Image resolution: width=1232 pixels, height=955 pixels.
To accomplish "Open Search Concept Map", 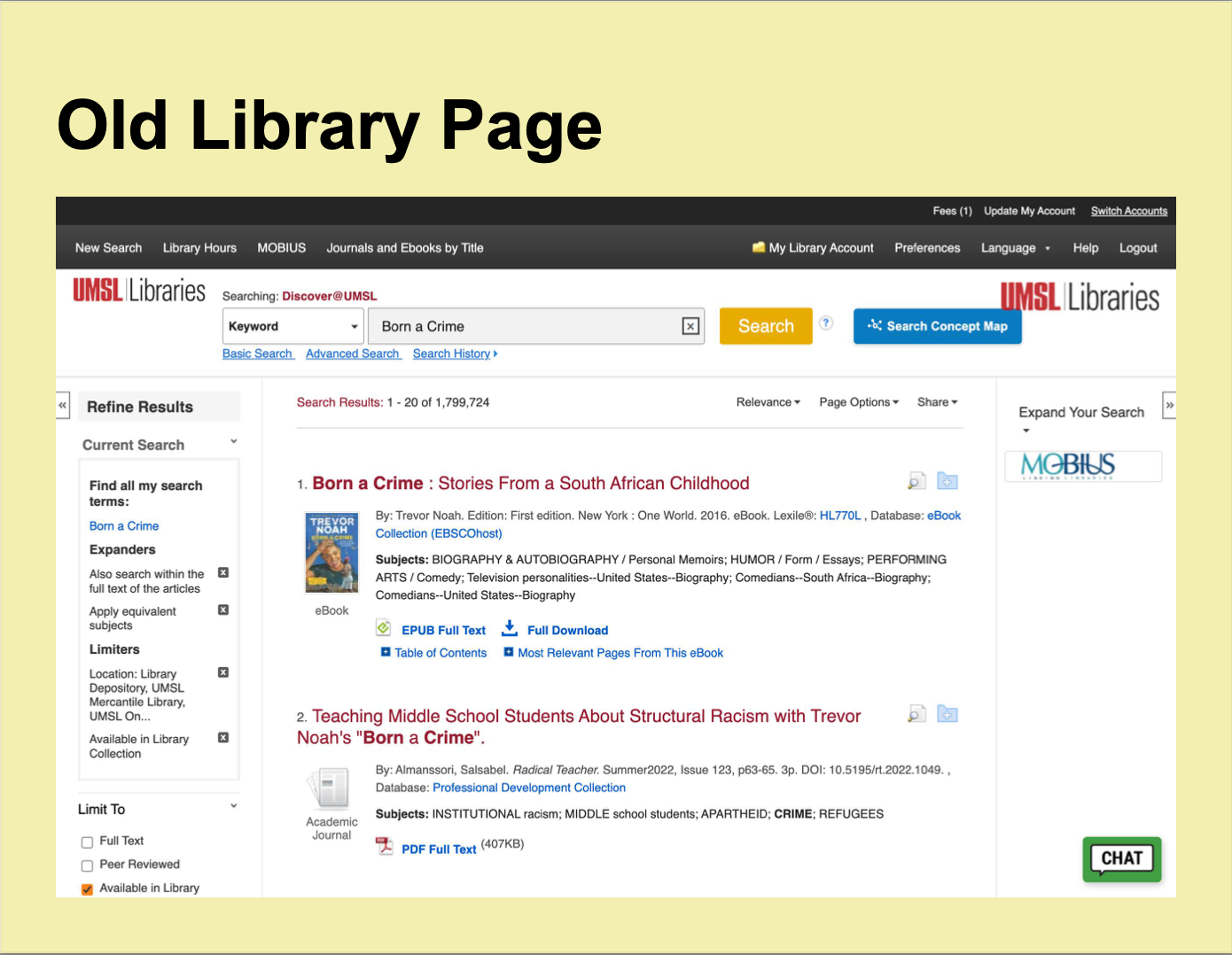I will point(938,326).
